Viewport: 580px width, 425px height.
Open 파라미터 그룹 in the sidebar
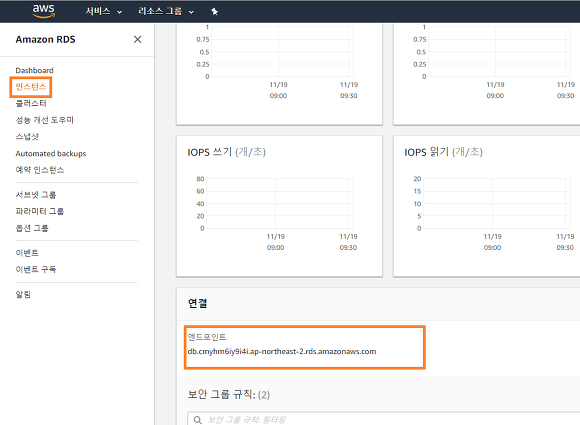(x=40, y=211)
